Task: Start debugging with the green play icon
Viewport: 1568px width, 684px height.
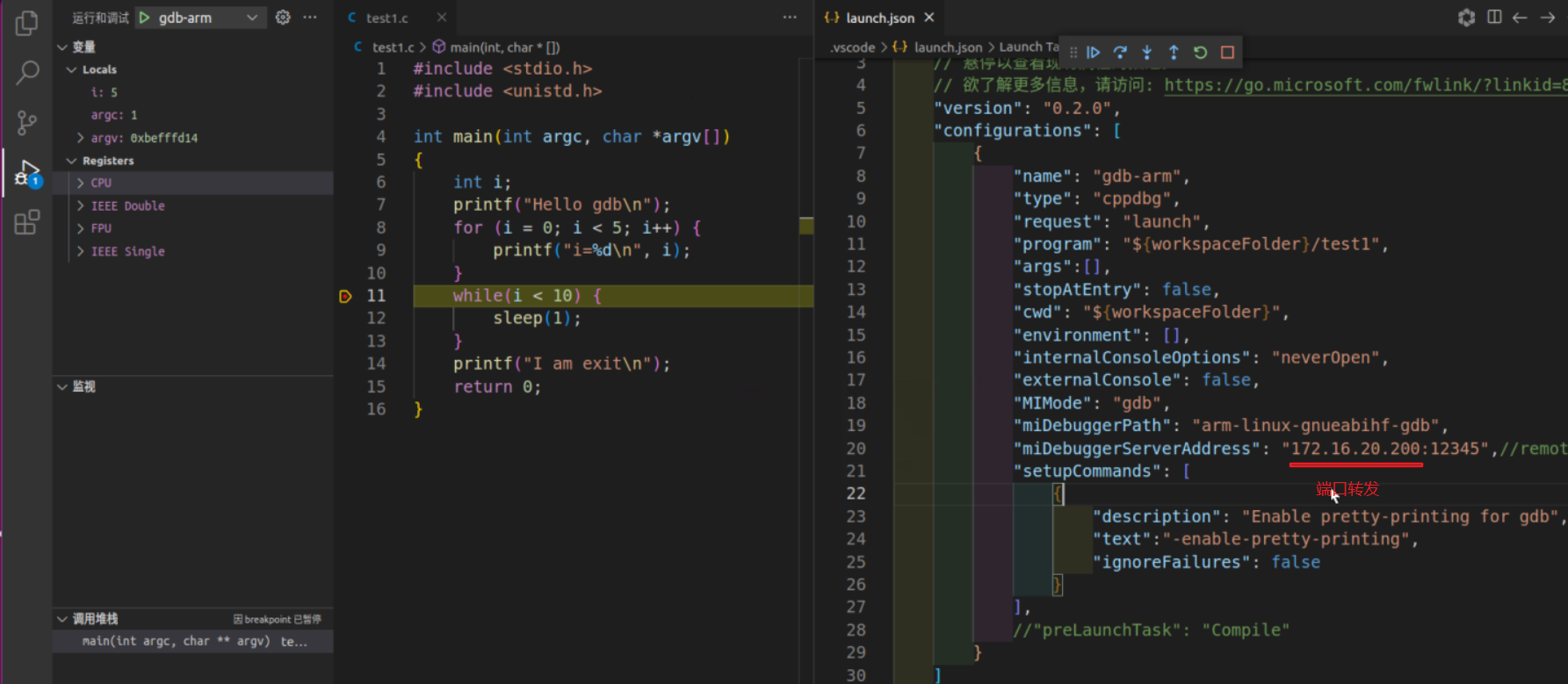Action: [145, 18]
